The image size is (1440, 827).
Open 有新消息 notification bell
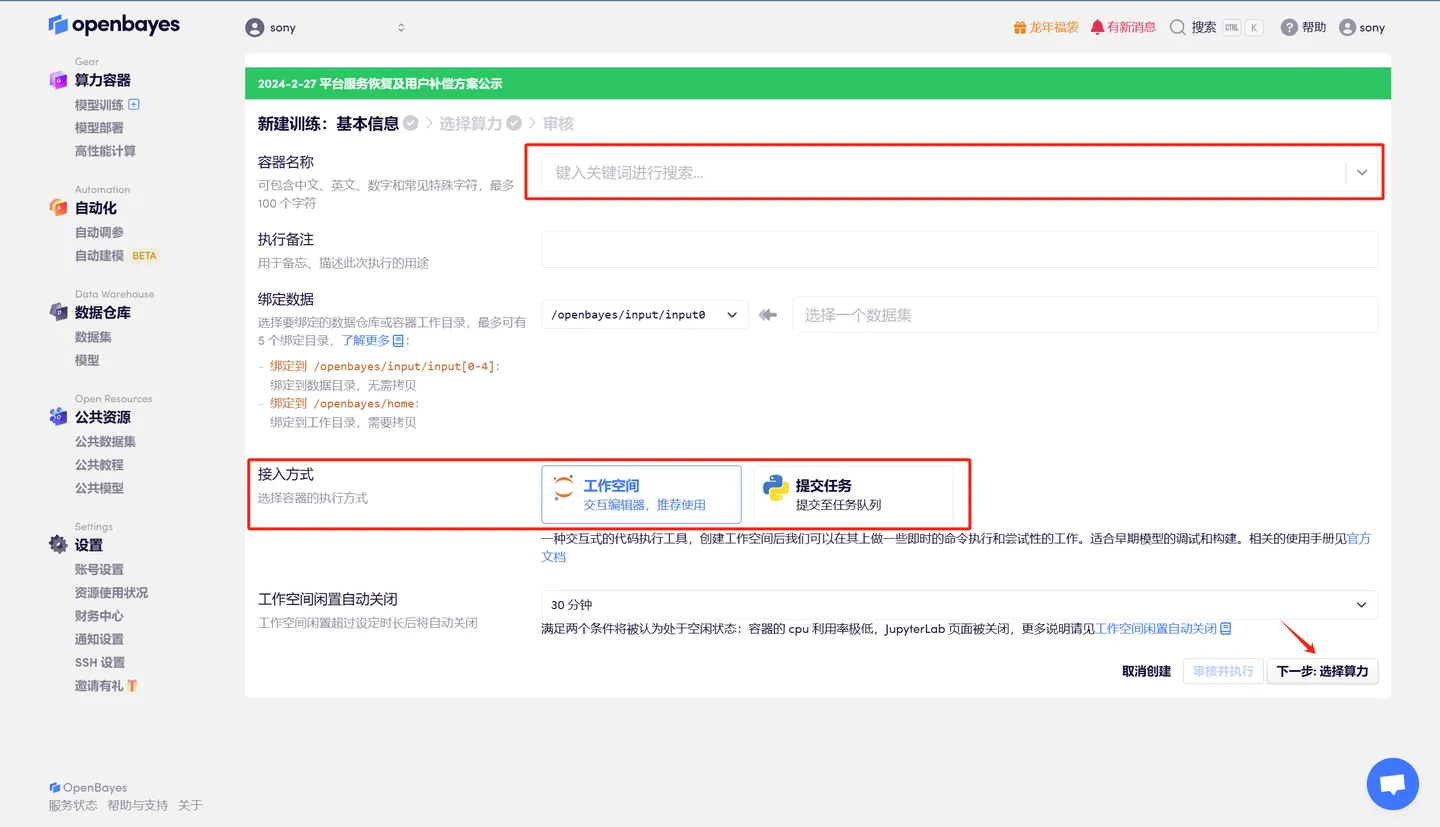pyautogui.click(x=1097, y=27)
